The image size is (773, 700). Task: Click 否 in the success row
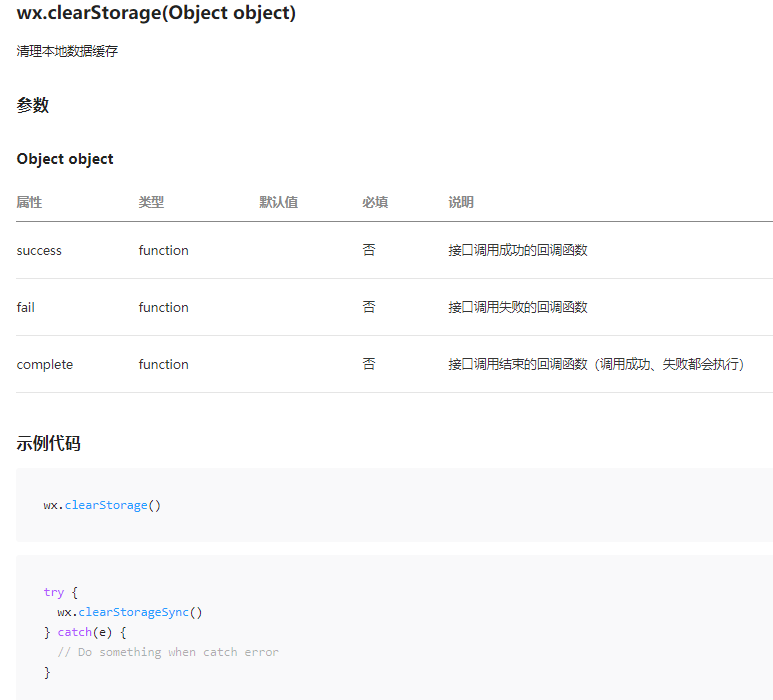click(369, 250)
